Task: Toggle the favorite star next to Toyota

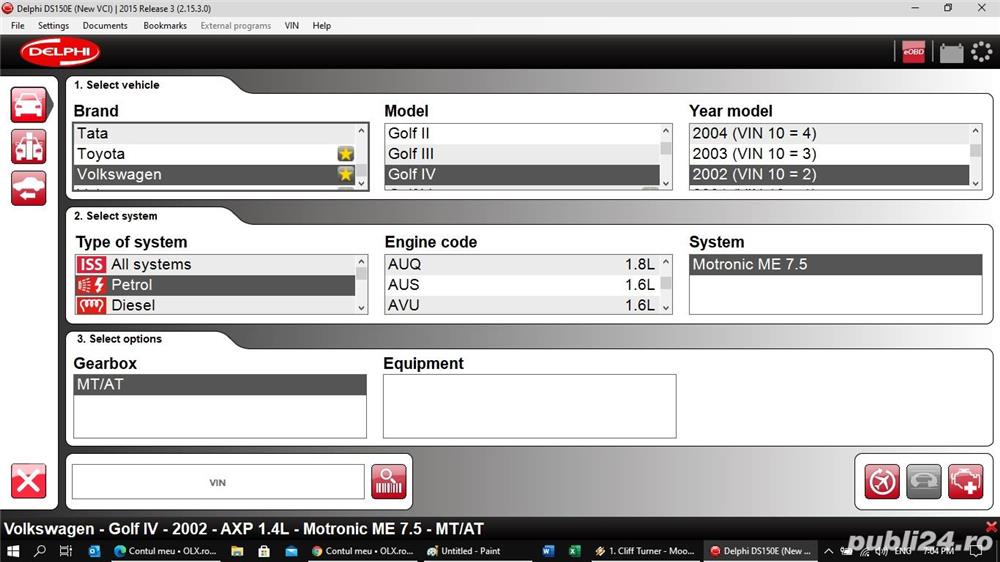Action: pos(345,154)
